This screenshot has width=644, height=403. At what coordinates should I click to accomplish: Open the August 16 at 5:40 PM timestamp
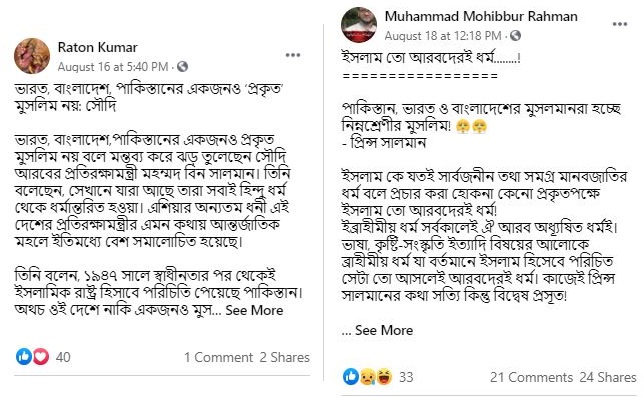114,66
